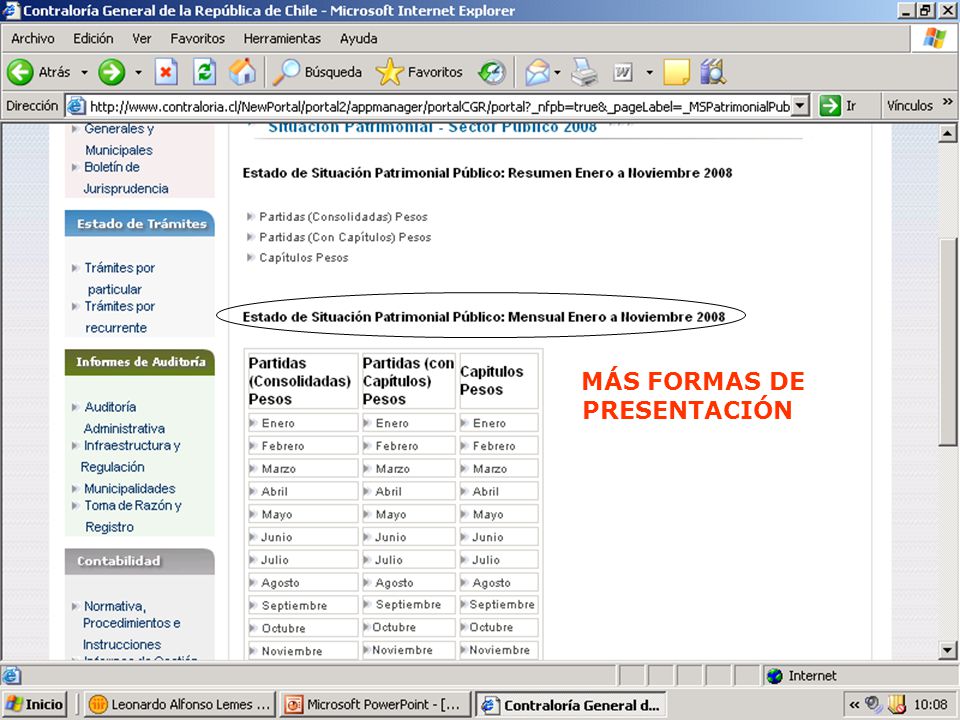Image resolution: width=960 pixels, height=720 pixels.
Task: Open the edit button dropdown arrow
Action: click(649, 72)
